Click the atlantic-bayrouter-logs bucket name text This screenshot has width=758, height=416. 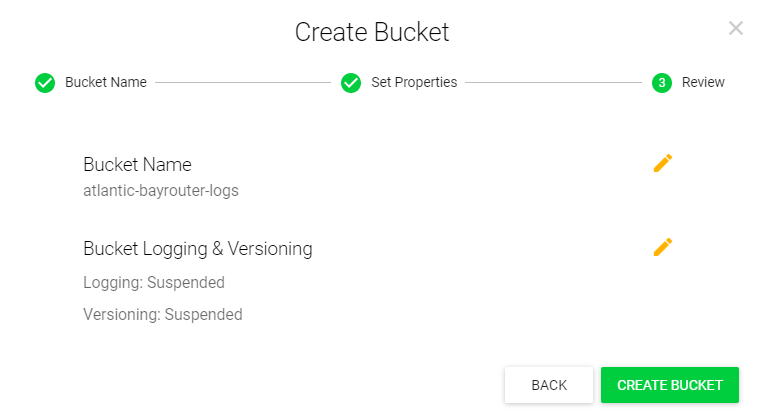161,190
